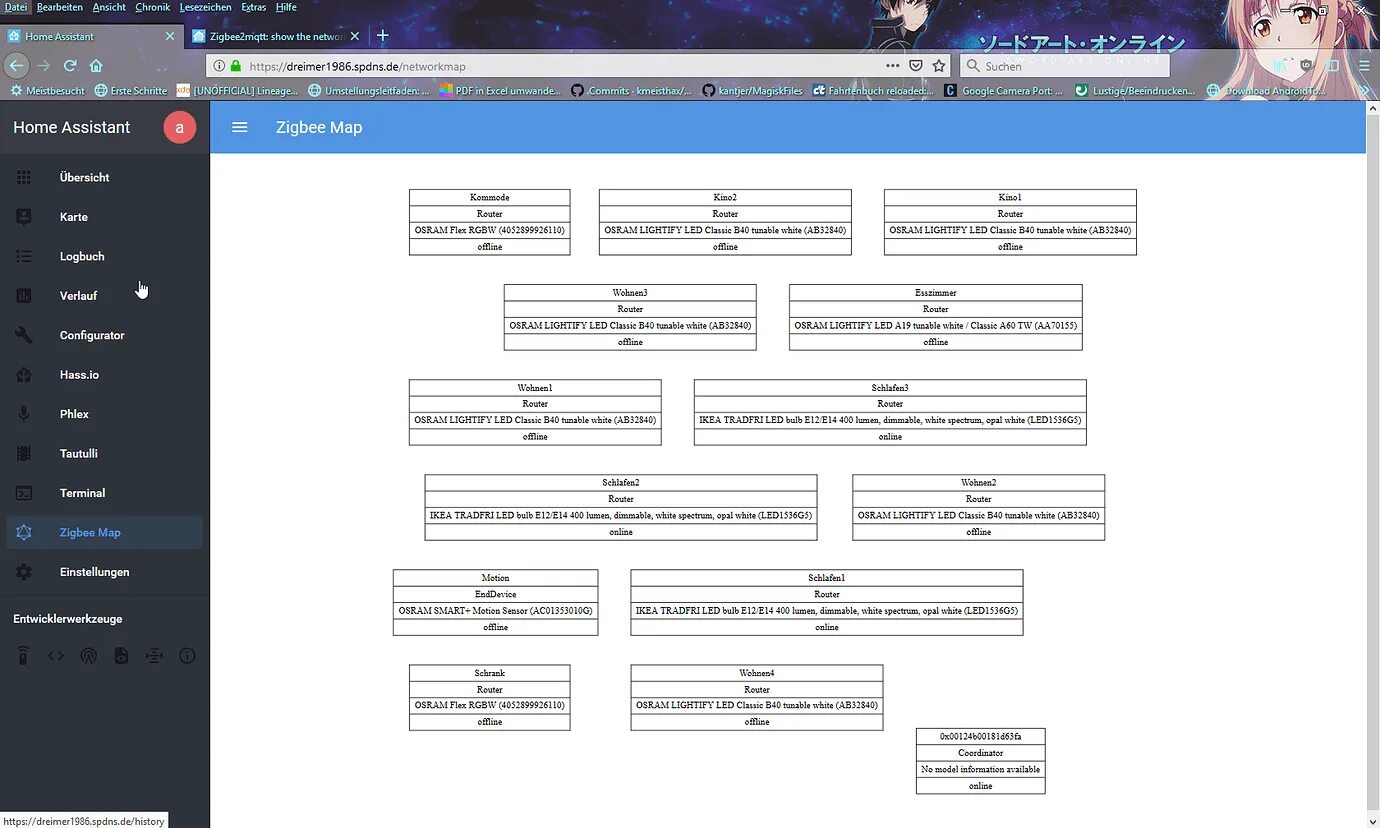This screenshot has height=828, width=1380.
Task: Select the Schlafen3 device node
Action: pyautogui.click(x=890, y=412)
